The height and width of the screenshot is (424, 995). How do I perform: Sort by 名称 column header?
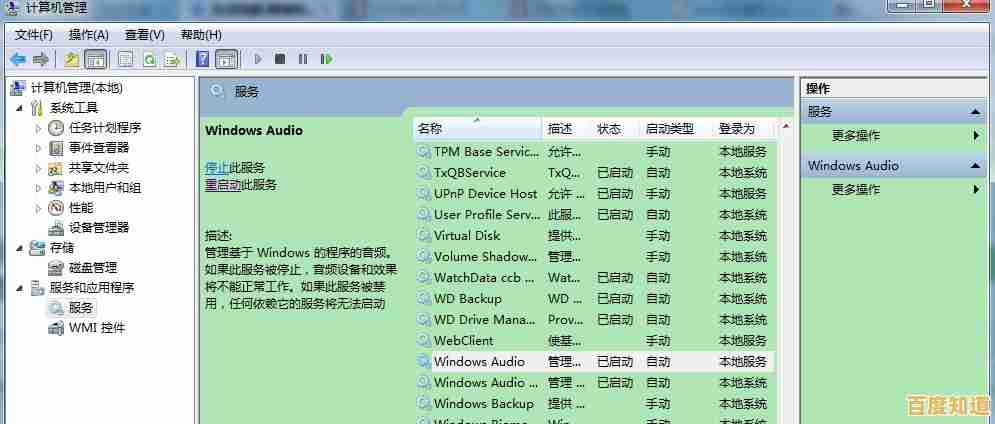coord(478,129)
